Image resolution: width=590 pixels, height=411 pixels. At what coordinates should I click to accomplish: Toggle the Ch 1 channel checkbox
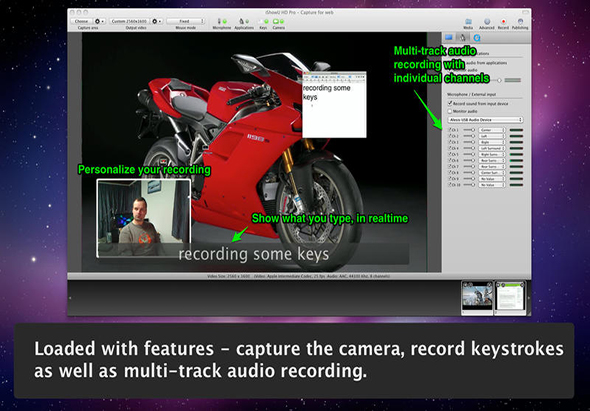(450, 130)
